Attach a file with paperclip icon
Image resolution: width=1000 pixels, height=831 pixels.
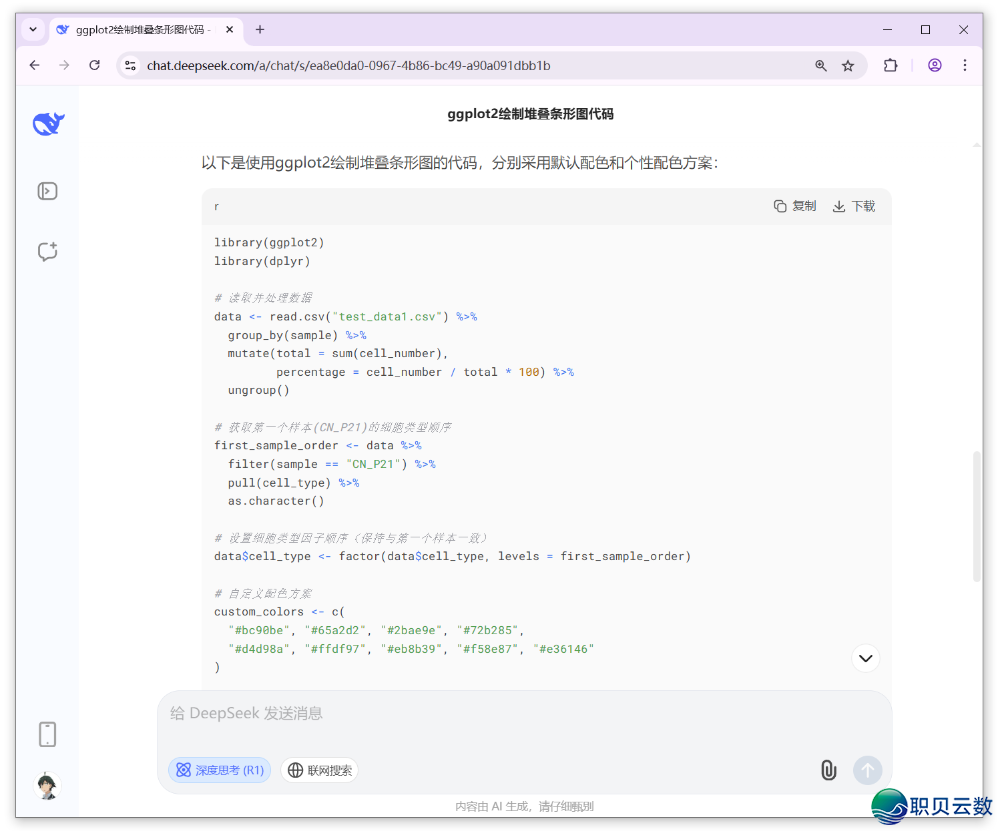click(828, 770)
